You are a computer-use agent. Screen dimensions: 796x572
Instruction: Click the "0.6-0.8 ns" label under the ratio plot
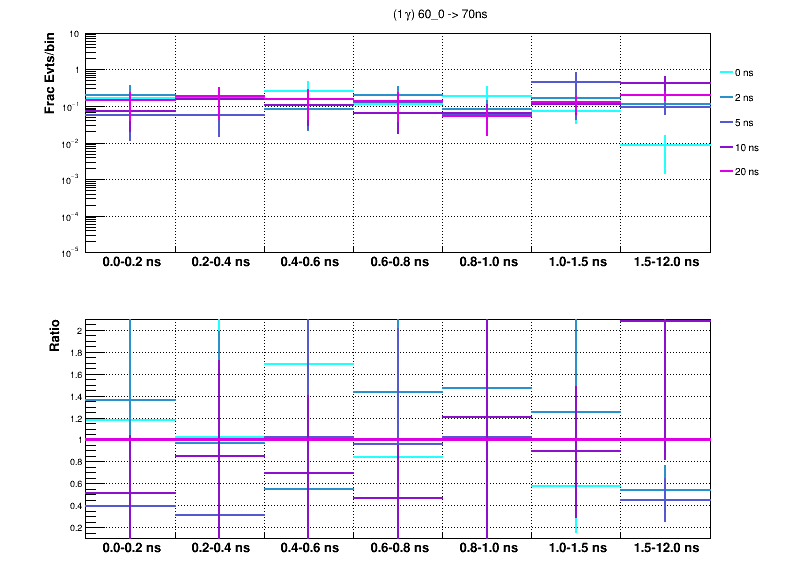point(398,550)
